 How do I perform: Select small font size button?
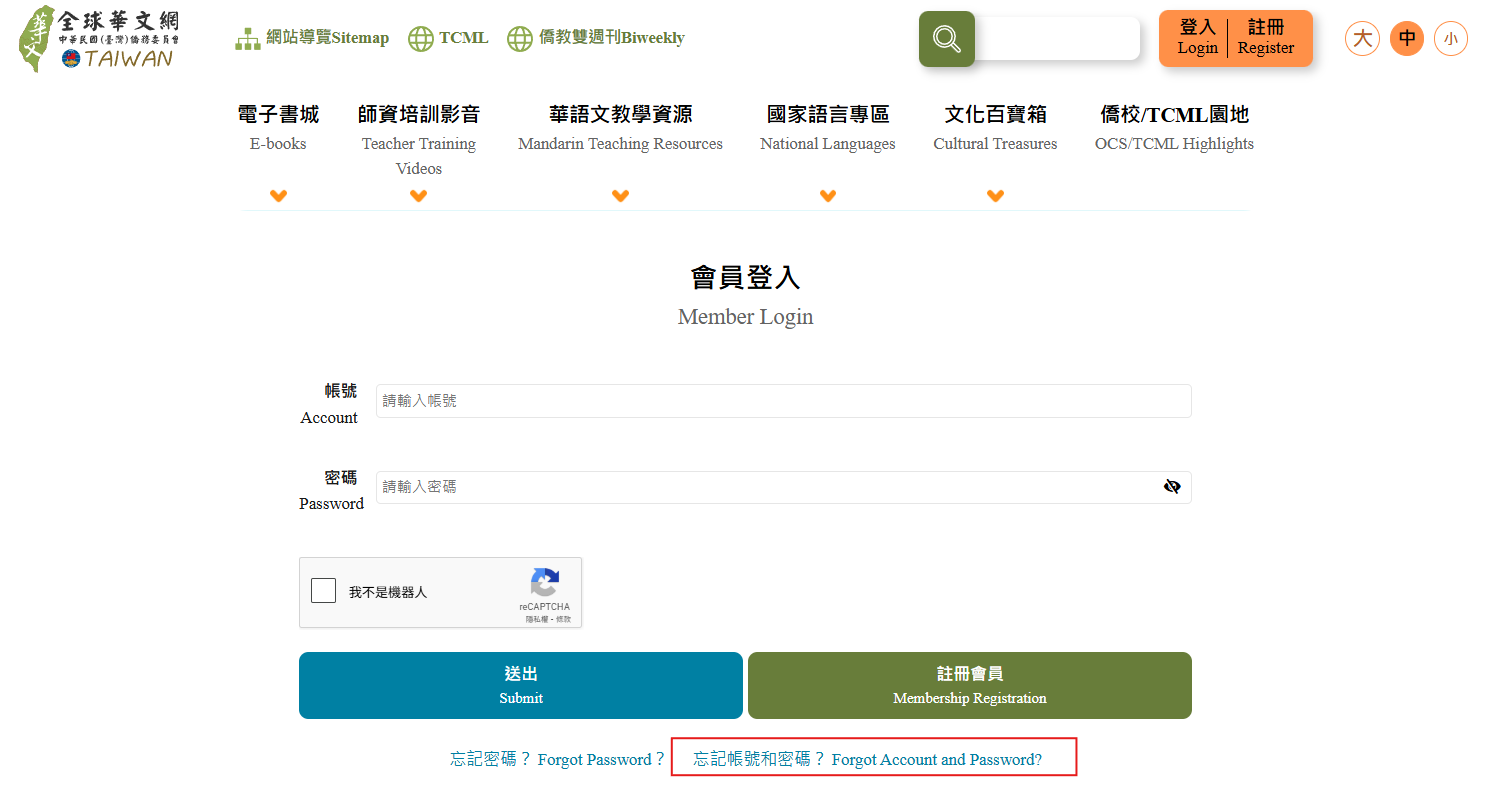click(x=1450, y=39)
